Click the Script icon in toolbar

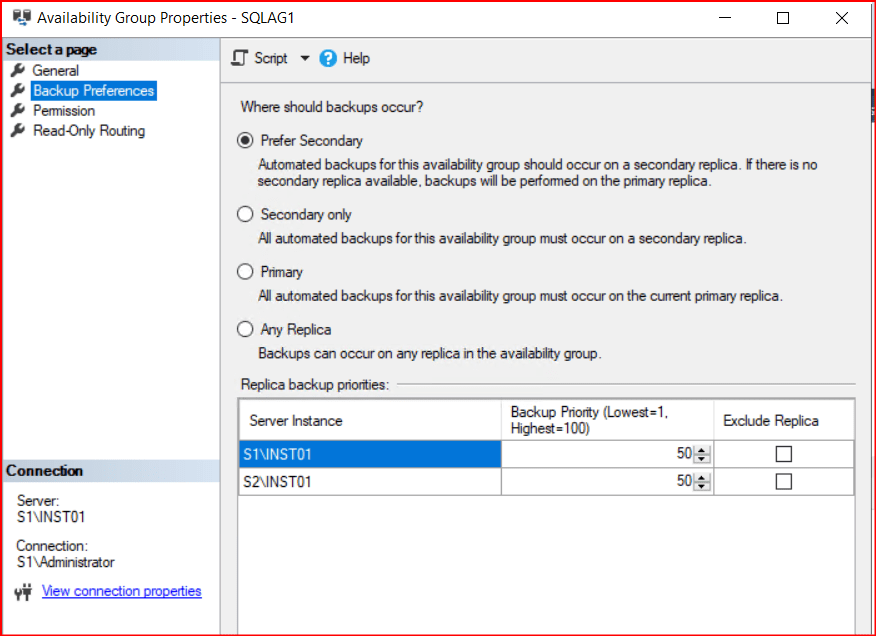(x=239, y=58)
